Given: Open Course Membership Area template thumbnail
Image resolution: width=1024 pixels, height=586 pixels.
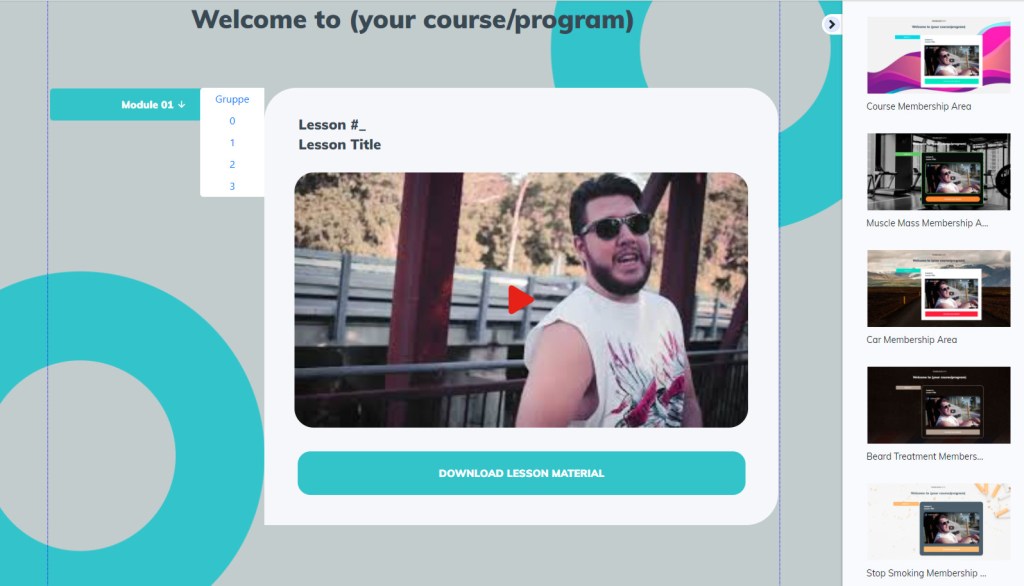Looking at the screenshot, I should pos(938,55).
